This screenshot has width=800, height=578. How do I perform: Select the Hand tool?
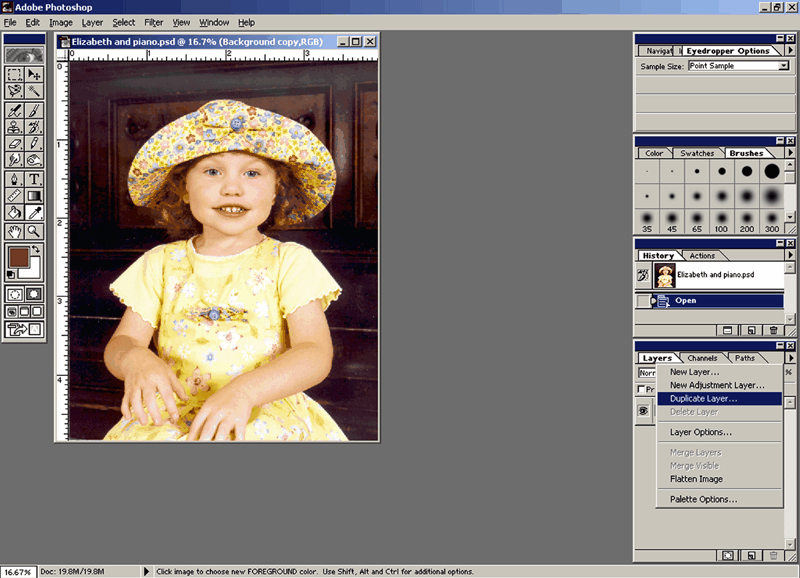15,231
